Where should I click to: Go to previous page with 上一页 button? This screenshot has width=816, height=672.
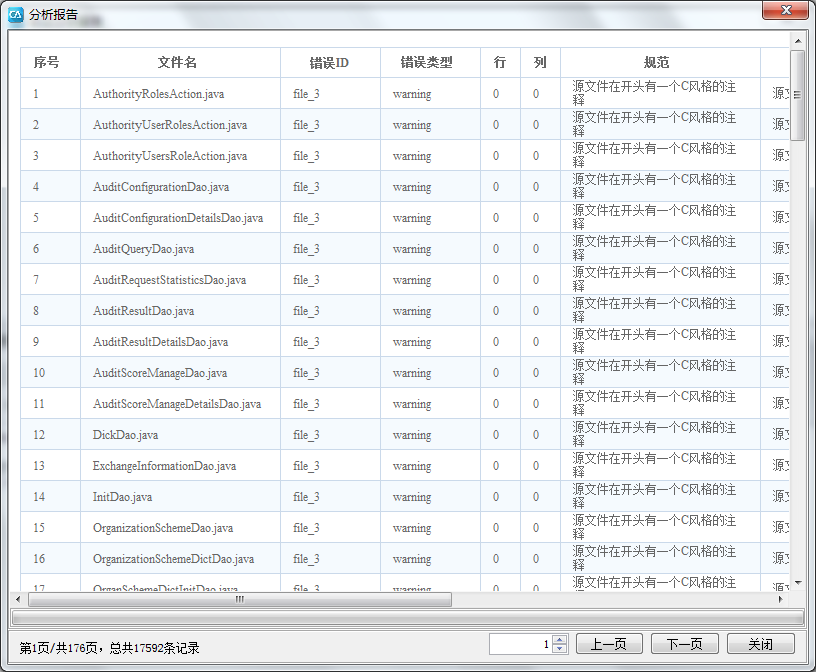[608, 644]
